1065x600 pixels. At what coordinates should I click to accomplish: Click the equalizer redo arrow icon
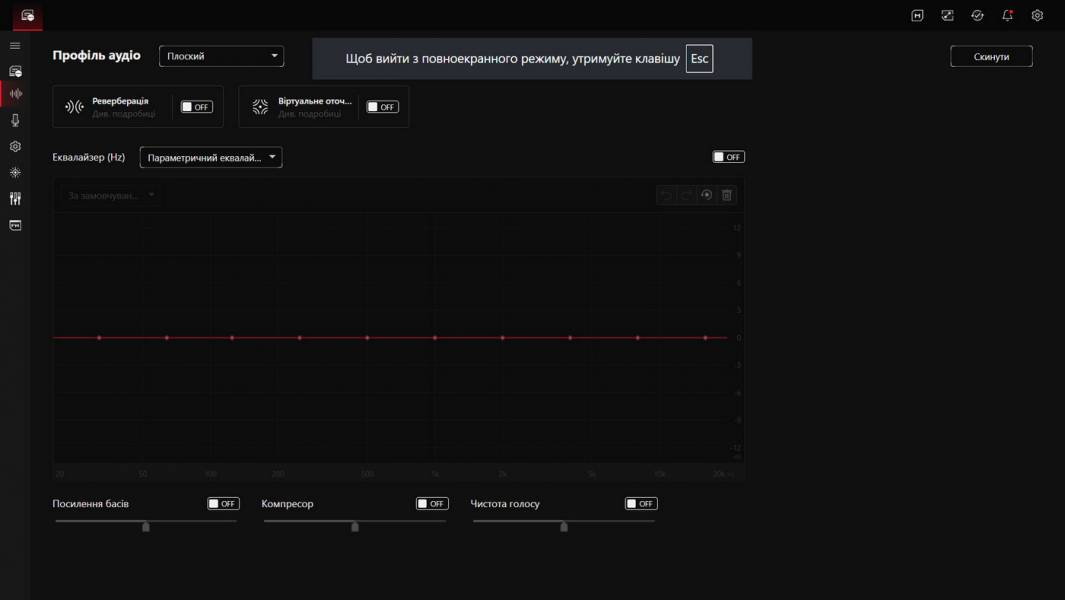(x=687, y=195)
